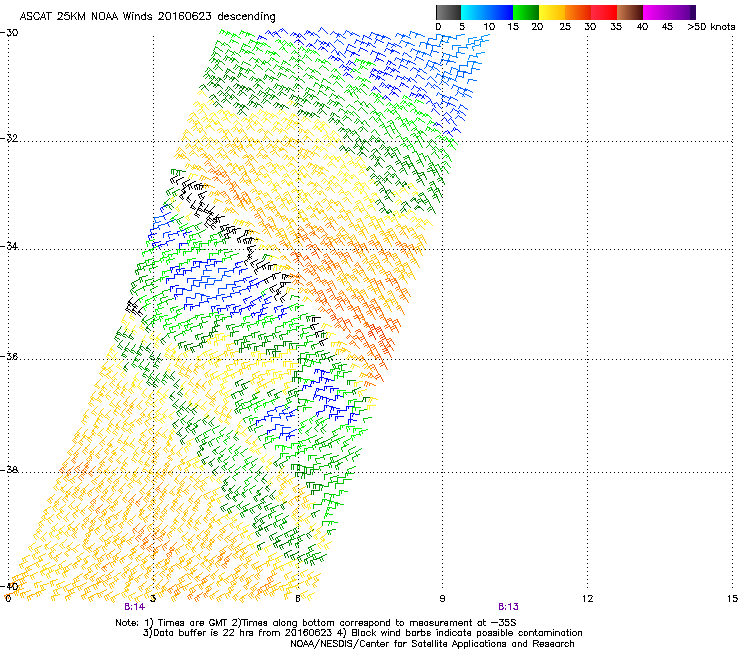Click the brown 35–40 knots color bar segment
The width and height of the screenshot is (740, 650).
[630, 12]
